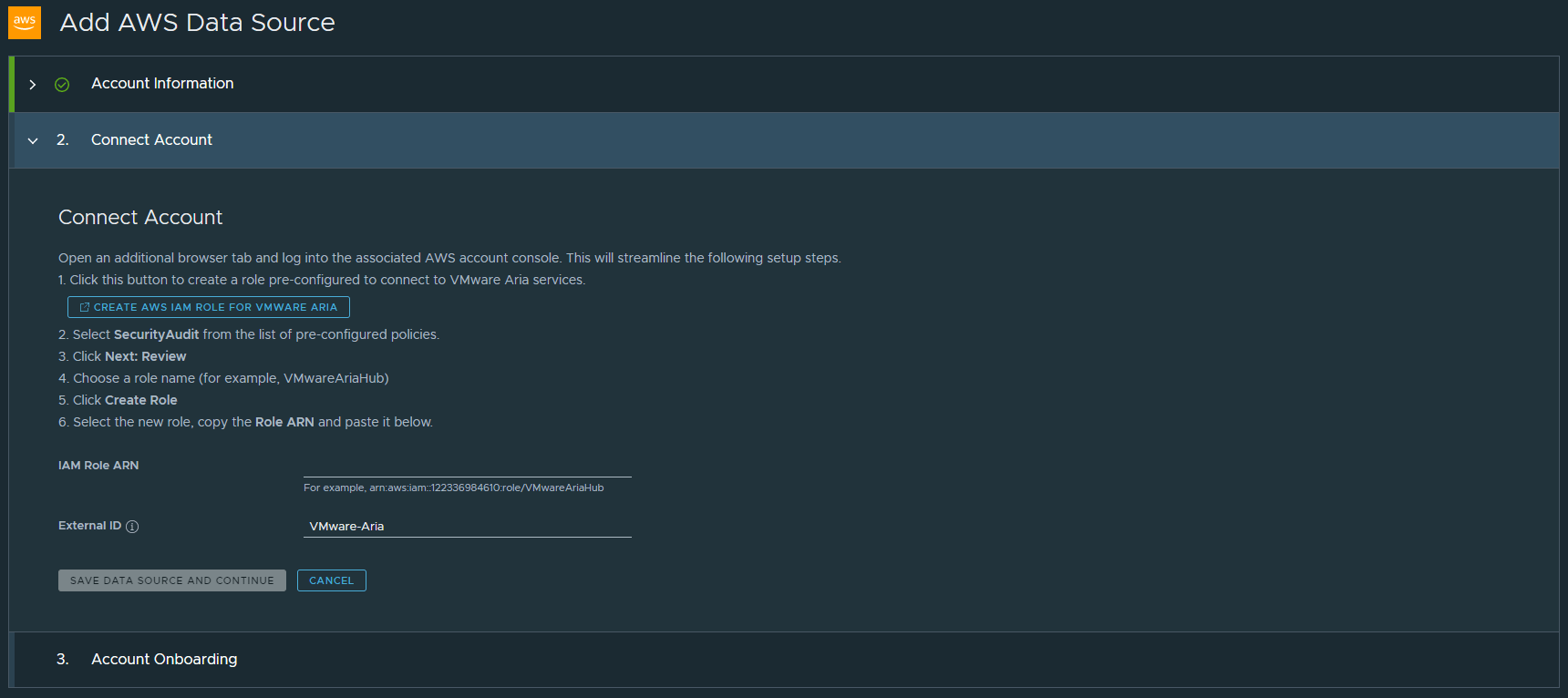Click the bold 'Role ARN' instruction text
This screenshot has height=698, width=1568.
[284, 422]
